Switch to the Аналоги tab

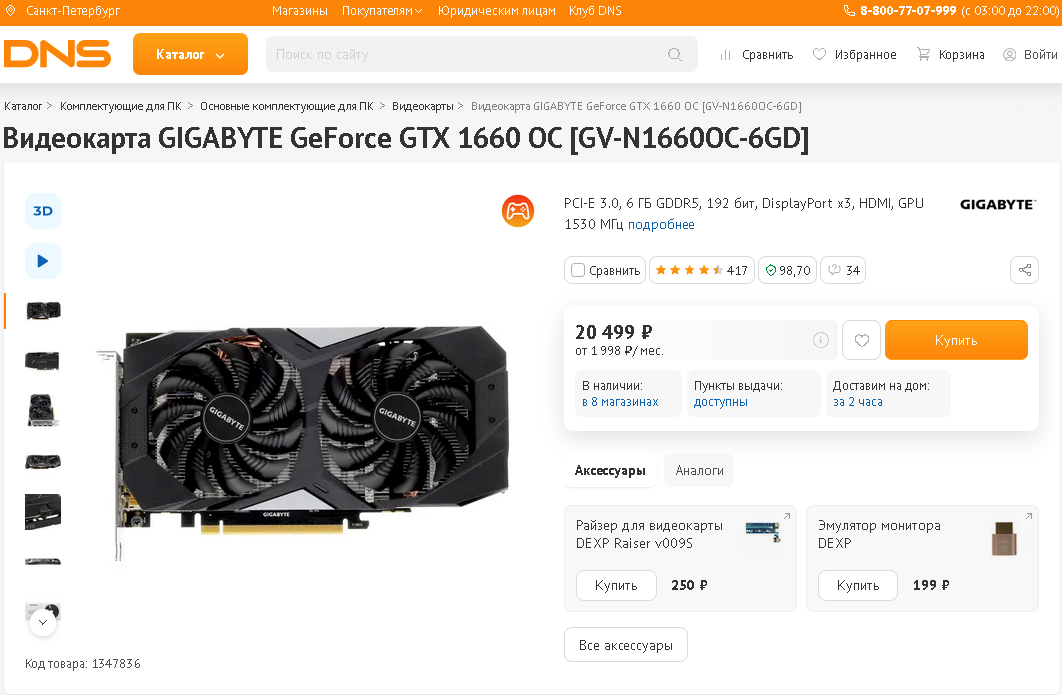coord(699,470)
